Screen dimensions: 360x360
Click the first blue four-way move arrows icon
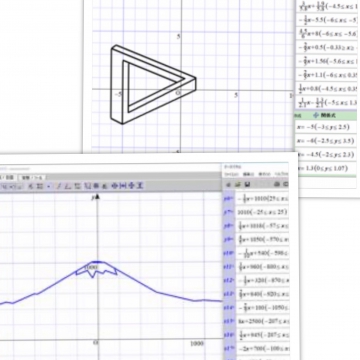(114, 186)
